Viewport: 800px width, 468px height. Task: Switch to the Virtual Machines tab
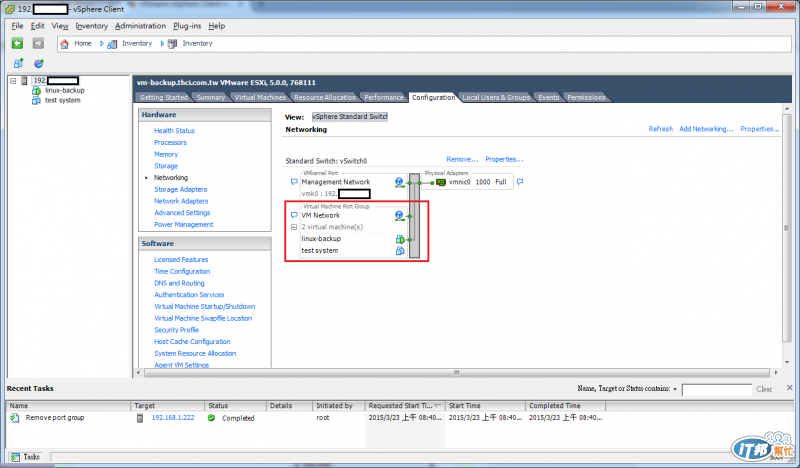tap(260, 97)
